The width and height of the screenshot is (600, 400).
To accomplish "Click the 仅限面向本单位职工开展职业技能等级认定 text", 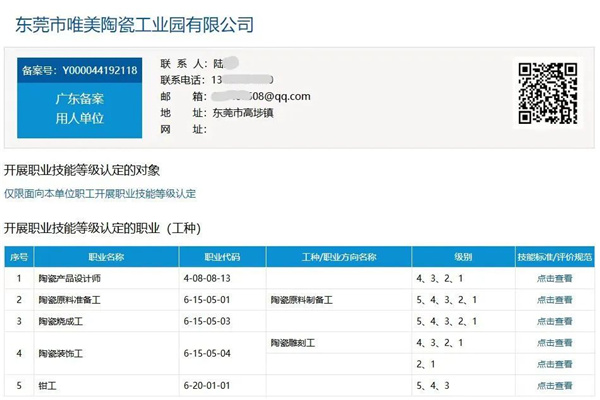I will (x=100, y=194).
